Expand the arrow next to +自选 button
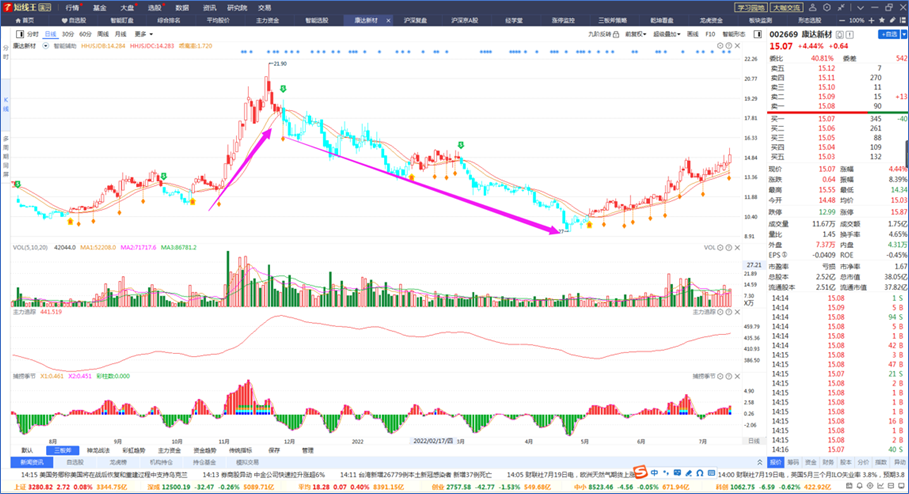 point(904,35)
